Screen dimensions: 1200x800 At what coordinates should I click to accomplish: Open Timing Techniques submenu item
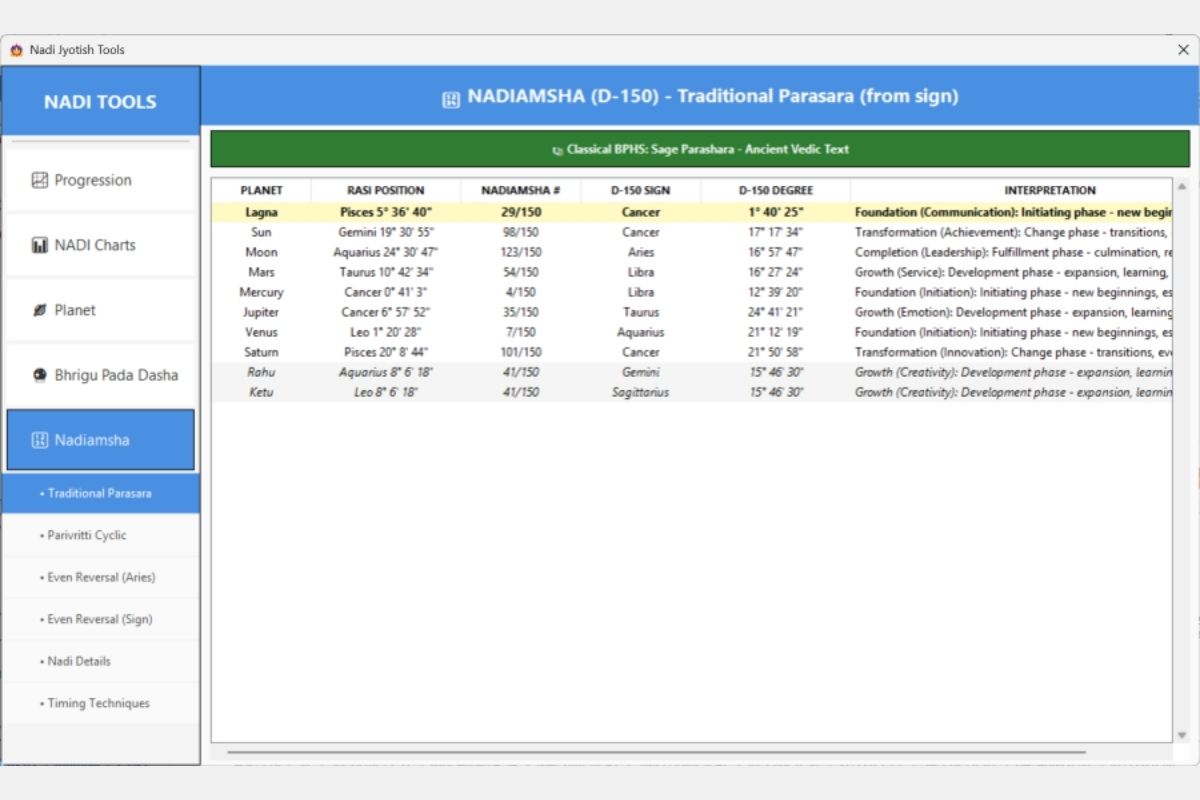pos(100,703)
